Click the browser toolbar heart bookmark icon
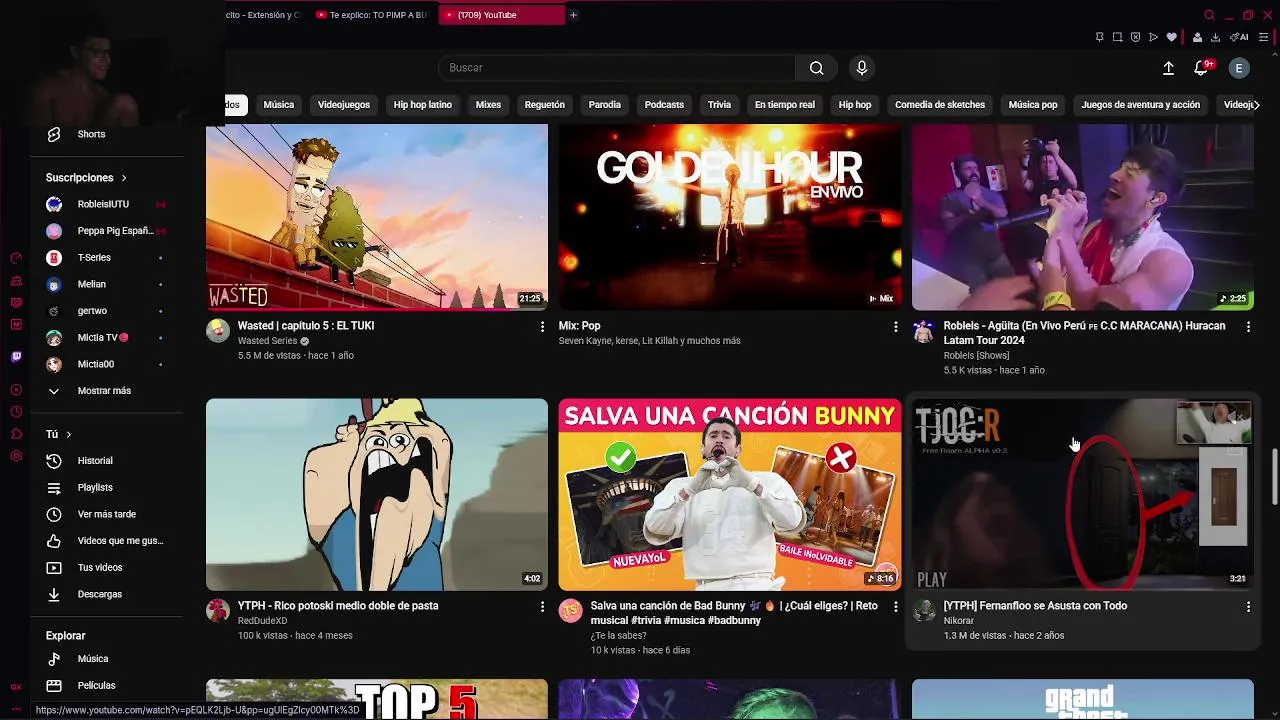Screen dimensions: 1280x720 [1171, 37]
